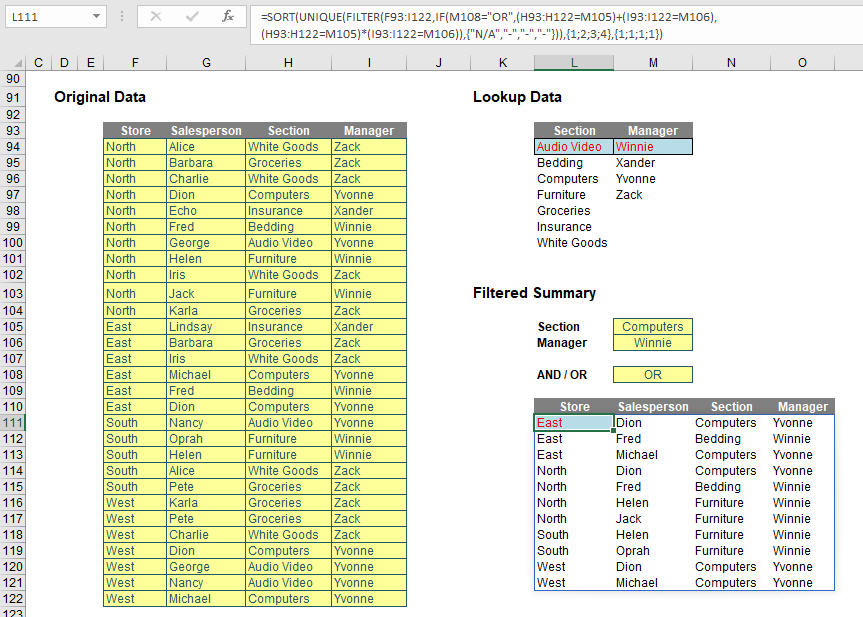This screenshot has height=617, width=863.
Task: Open the Name Box dropdown showing L111
Action: 98,16
